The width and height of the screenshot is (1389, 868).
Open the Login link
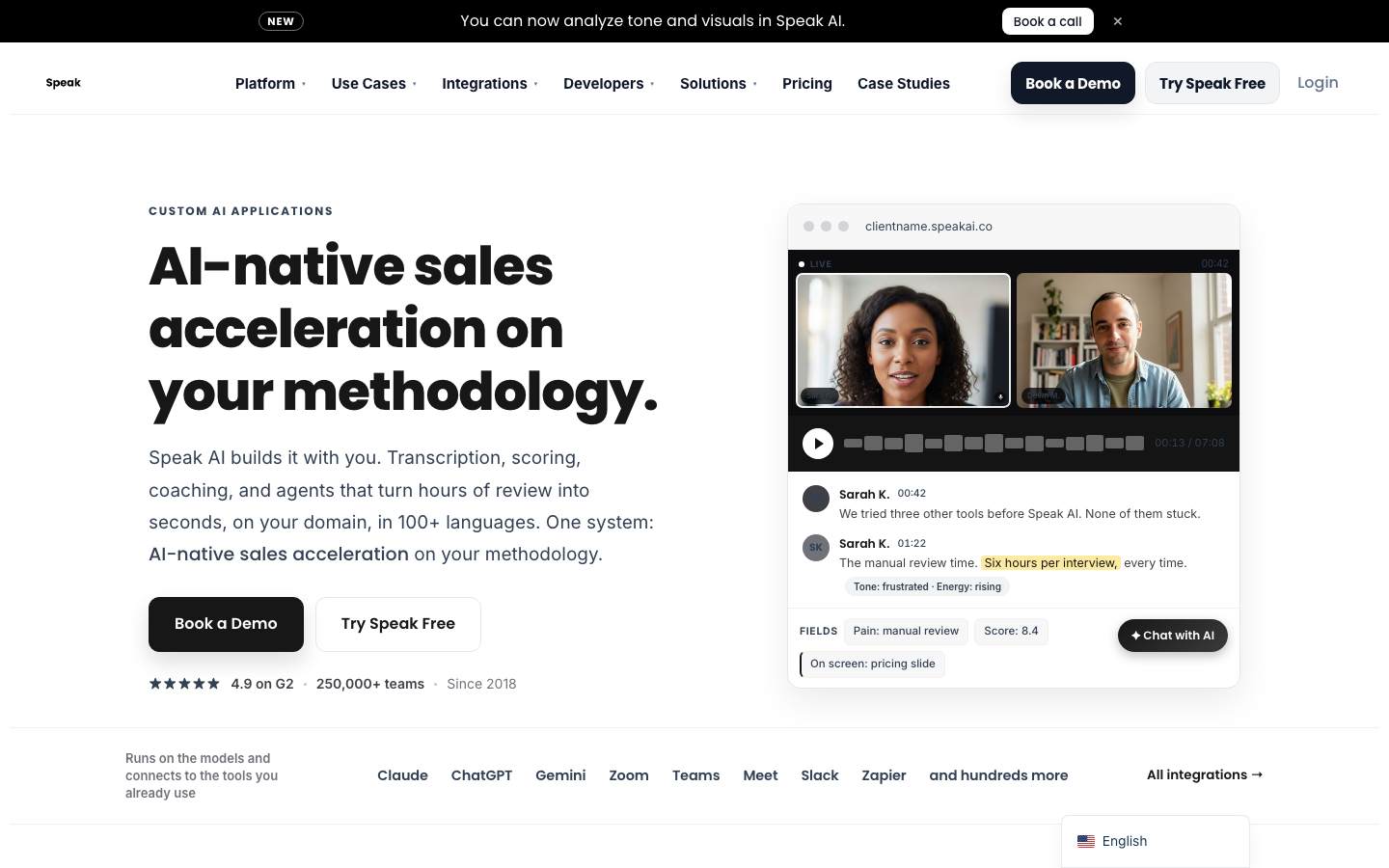tap(1318, 83)
